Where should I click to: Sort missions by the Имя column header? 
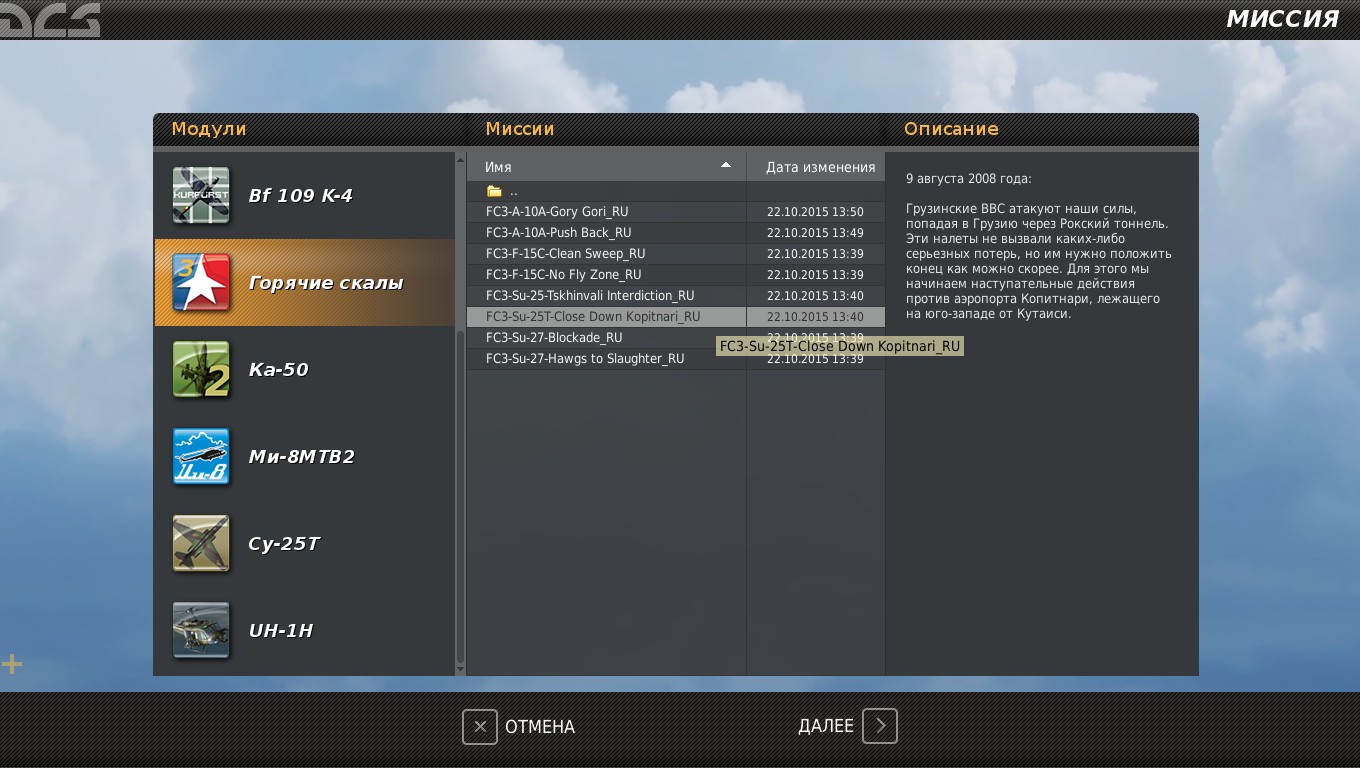point(606,167)
